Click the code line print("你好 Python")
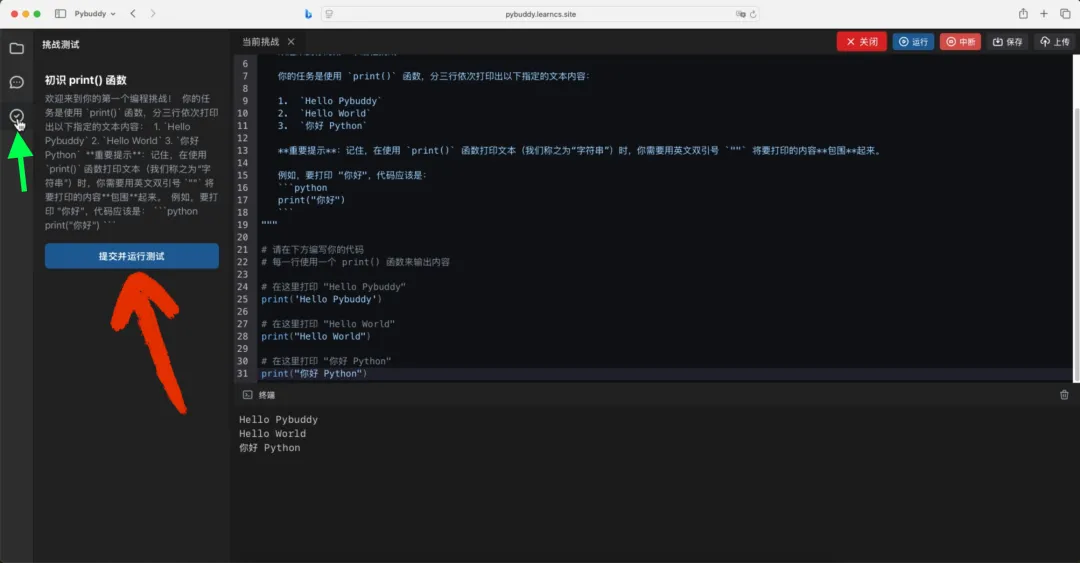This screenshot has width=1080, height=563. pos(314,373)
